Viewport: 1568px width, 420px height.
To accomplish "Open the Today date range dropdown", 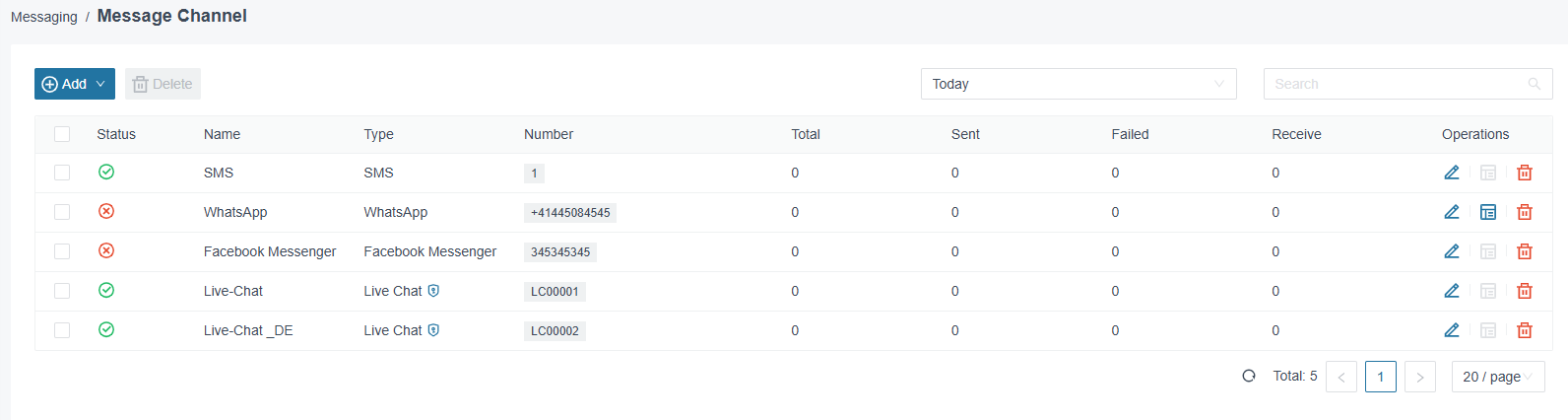I will tap(1079, 84).
